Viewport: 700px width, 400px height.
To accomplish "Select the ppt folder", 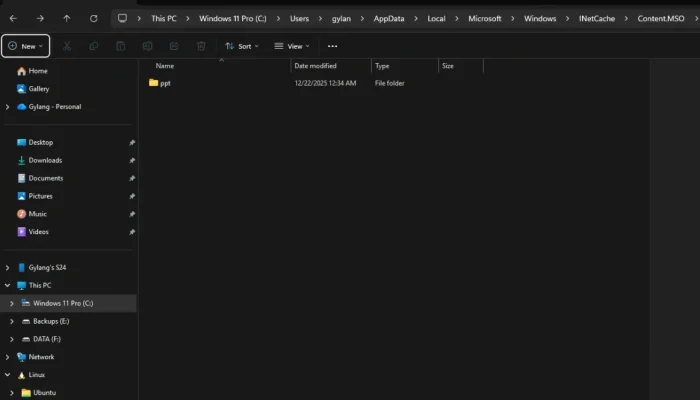I will coord(160,83).
